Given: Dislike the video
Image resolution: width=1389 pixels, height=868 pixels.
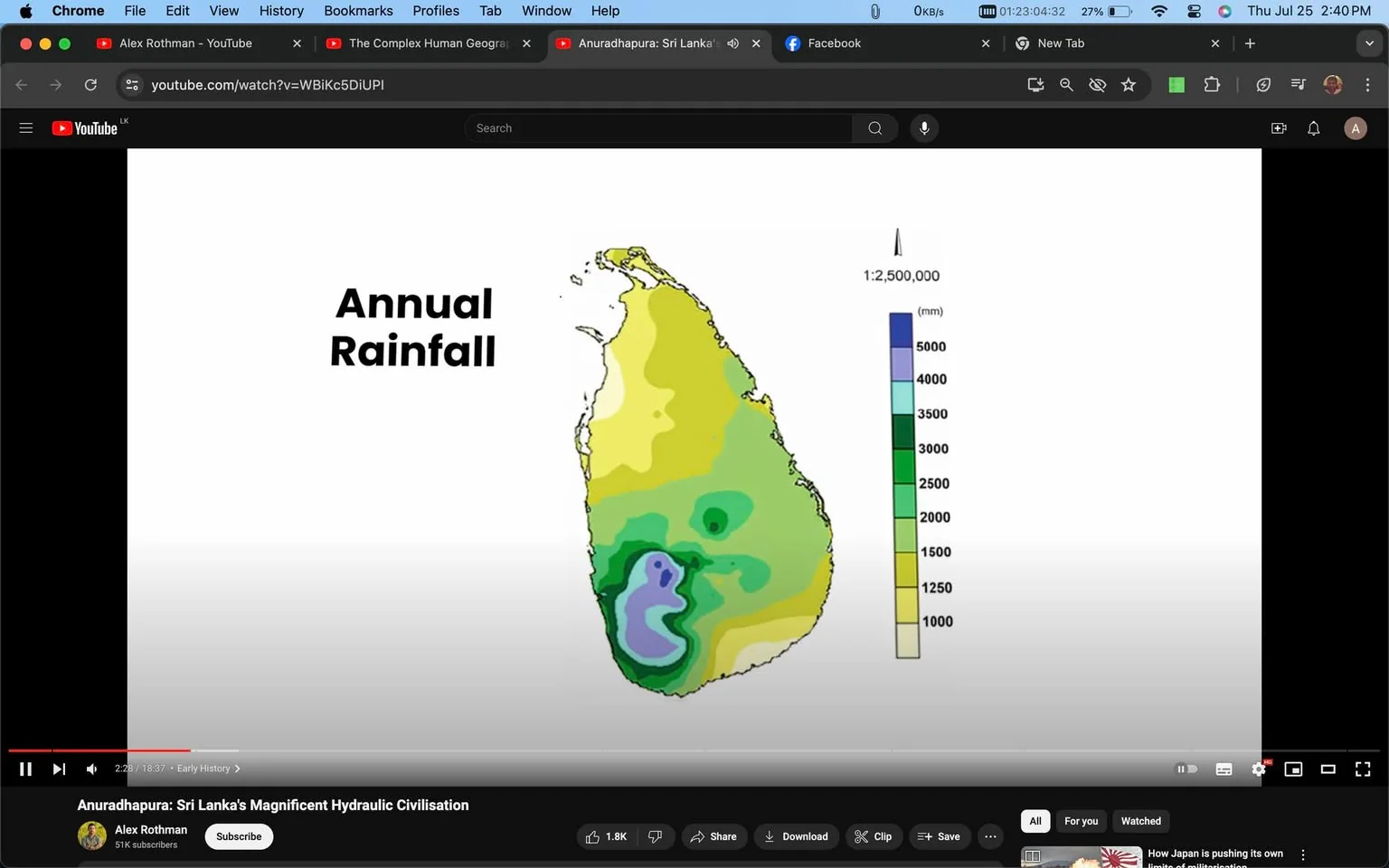Looking at the screenshot, I should click(656, 836).
